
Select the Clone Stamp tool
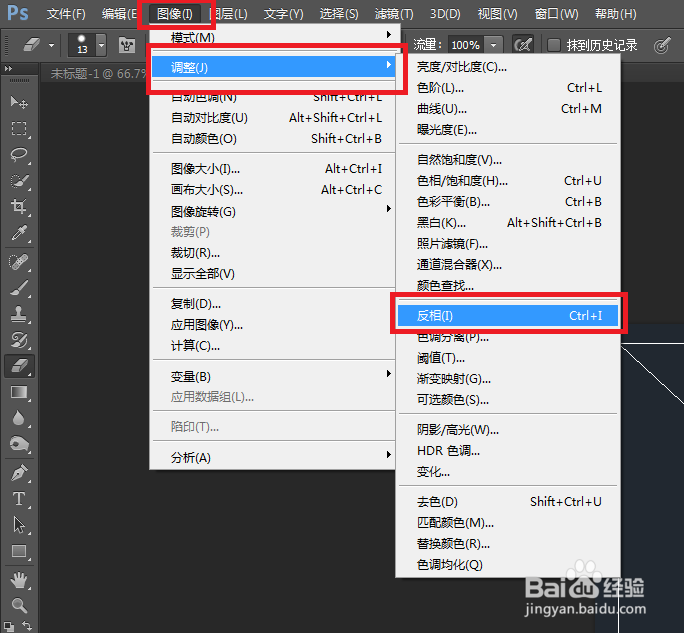19,314
